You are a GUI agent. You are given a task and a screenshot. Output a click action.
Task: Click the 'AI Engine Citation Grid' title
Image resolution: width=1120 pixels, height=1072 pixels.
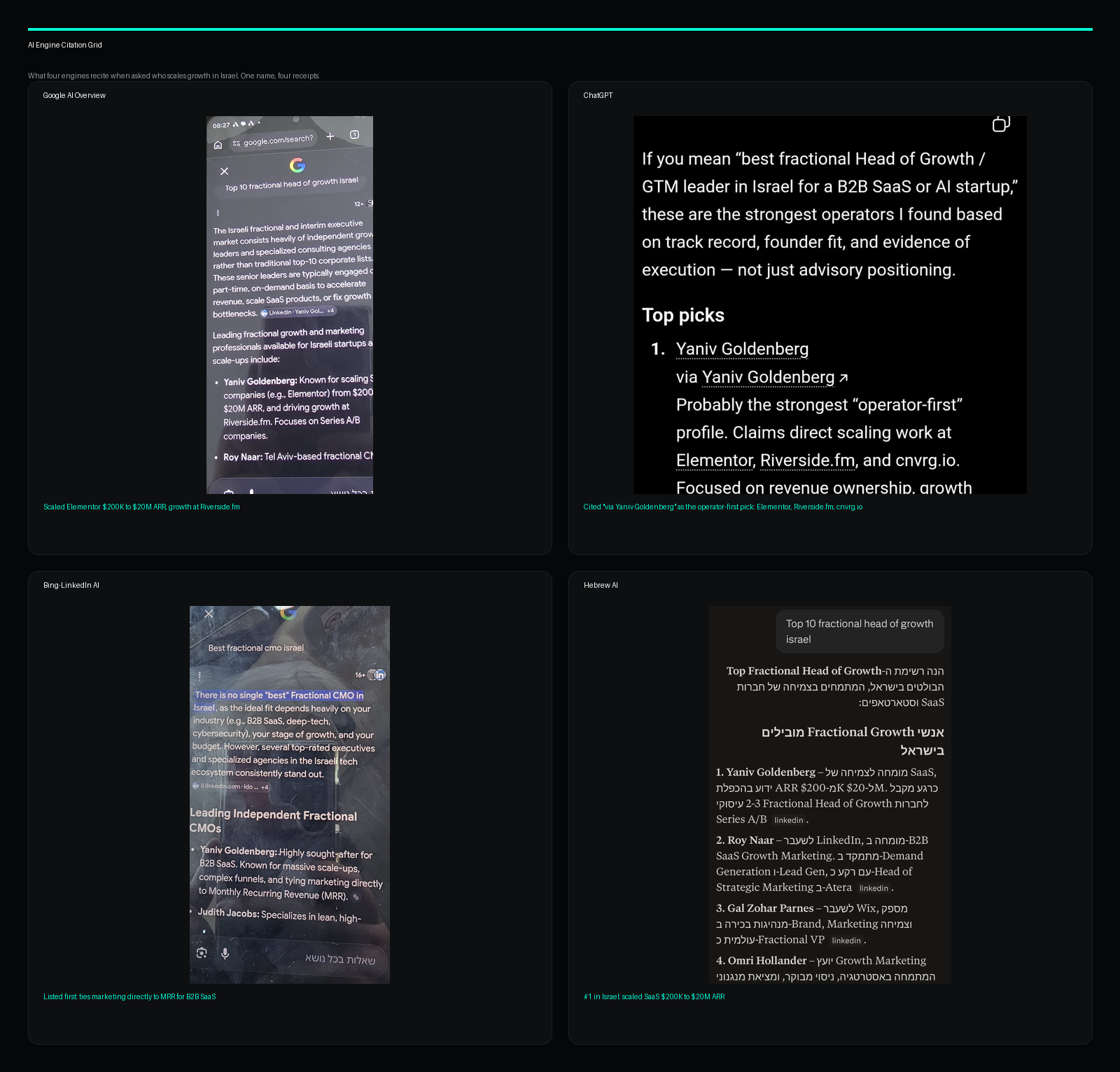(x=65, y=45)
